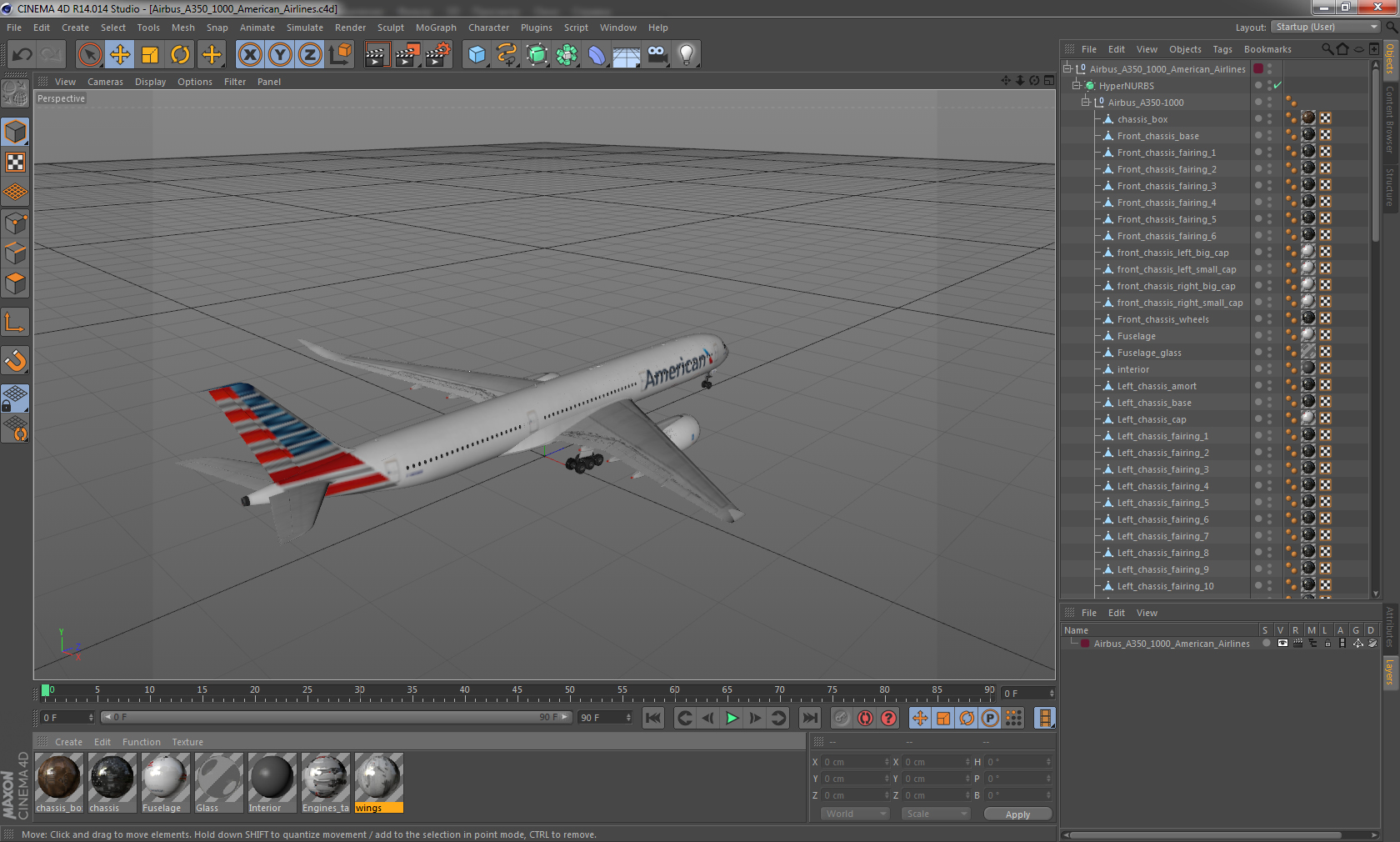1400x842 pixels.
Task: Switch to Polygons mode
Action: 15,283
